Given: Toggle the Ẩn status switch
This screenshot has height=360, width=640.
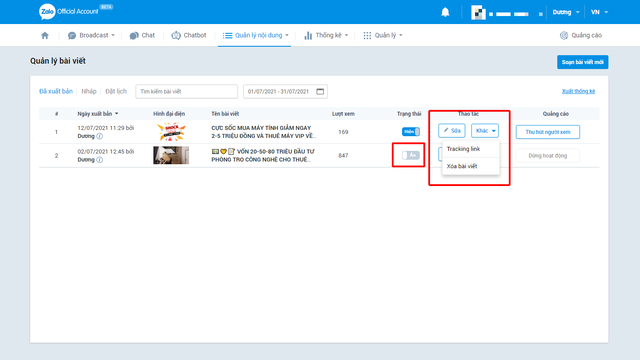Looking at the screenshot, I should (411, 155).
